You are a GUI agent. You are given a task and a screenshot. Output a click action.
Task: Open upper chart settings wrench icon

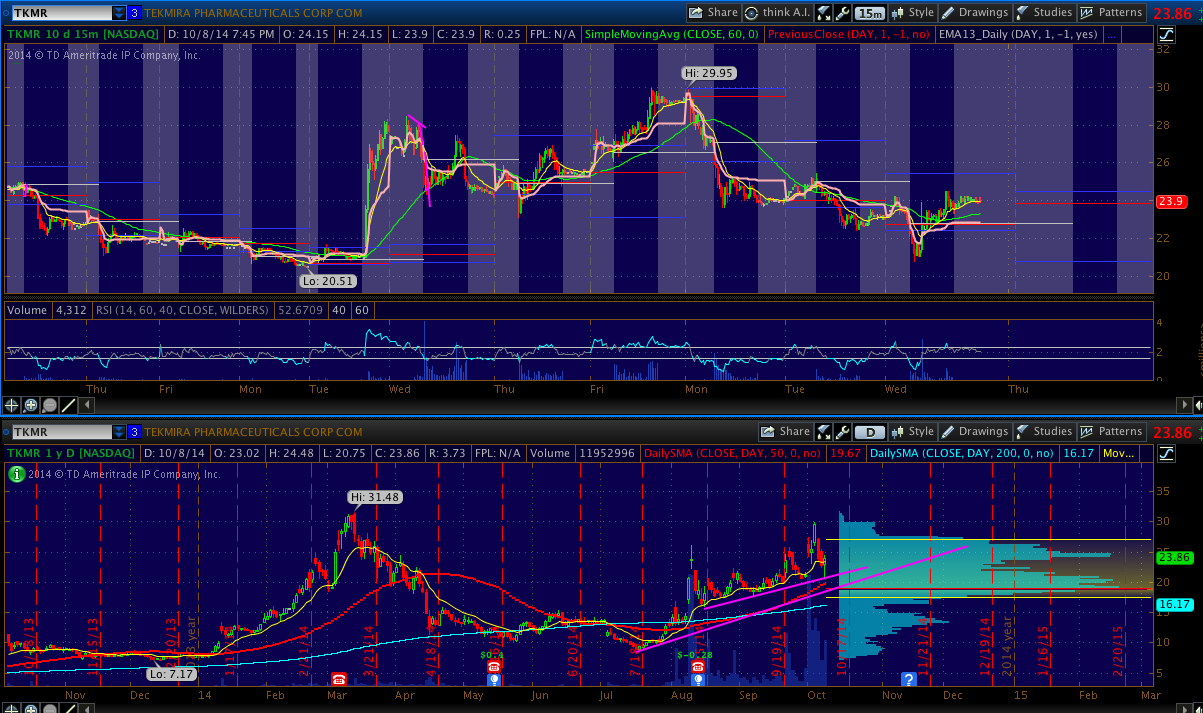(x=842, y=13)
